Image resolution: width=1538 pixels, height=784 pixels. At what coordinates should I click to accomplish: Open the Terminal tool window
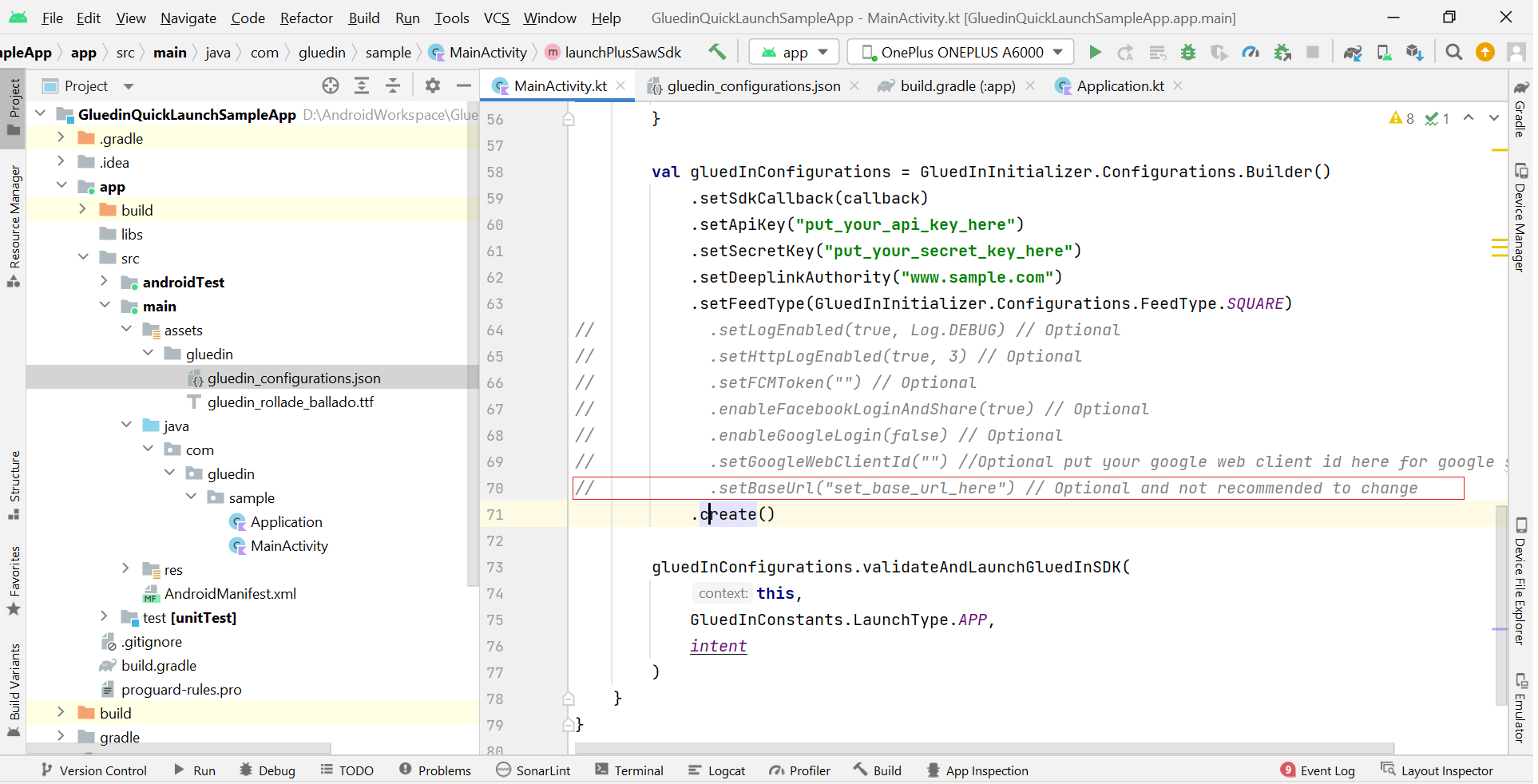(629, 770)
